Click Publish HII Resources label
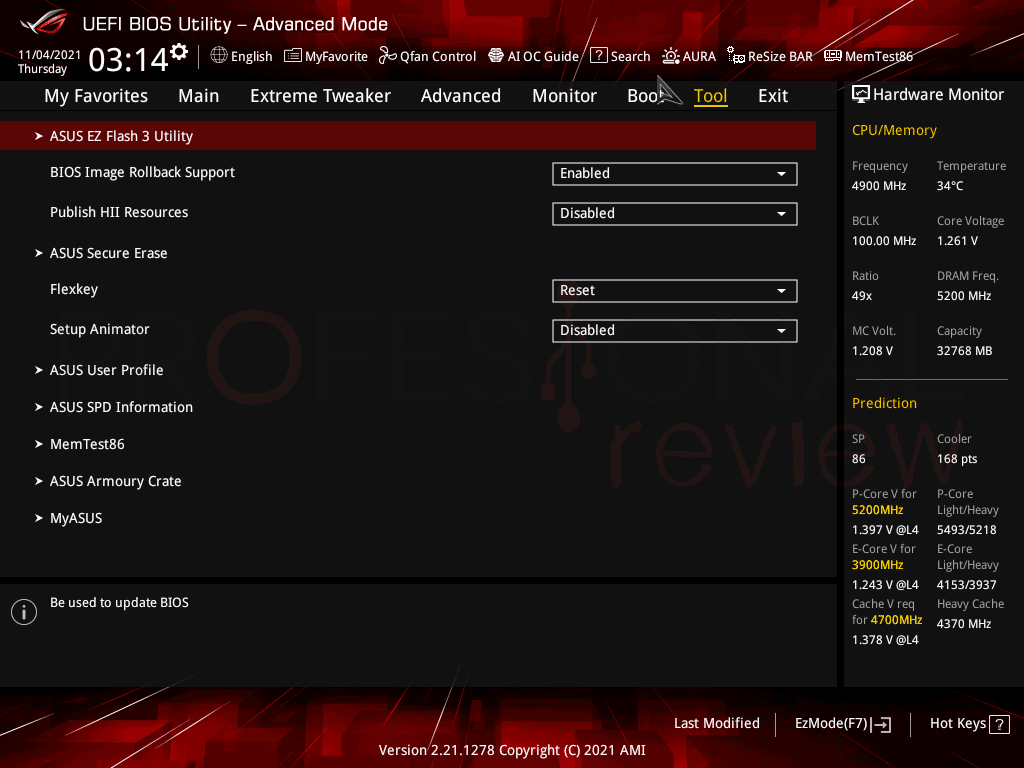The height and width of the screenshot is (768, 1024). click(x=119, y=212)
